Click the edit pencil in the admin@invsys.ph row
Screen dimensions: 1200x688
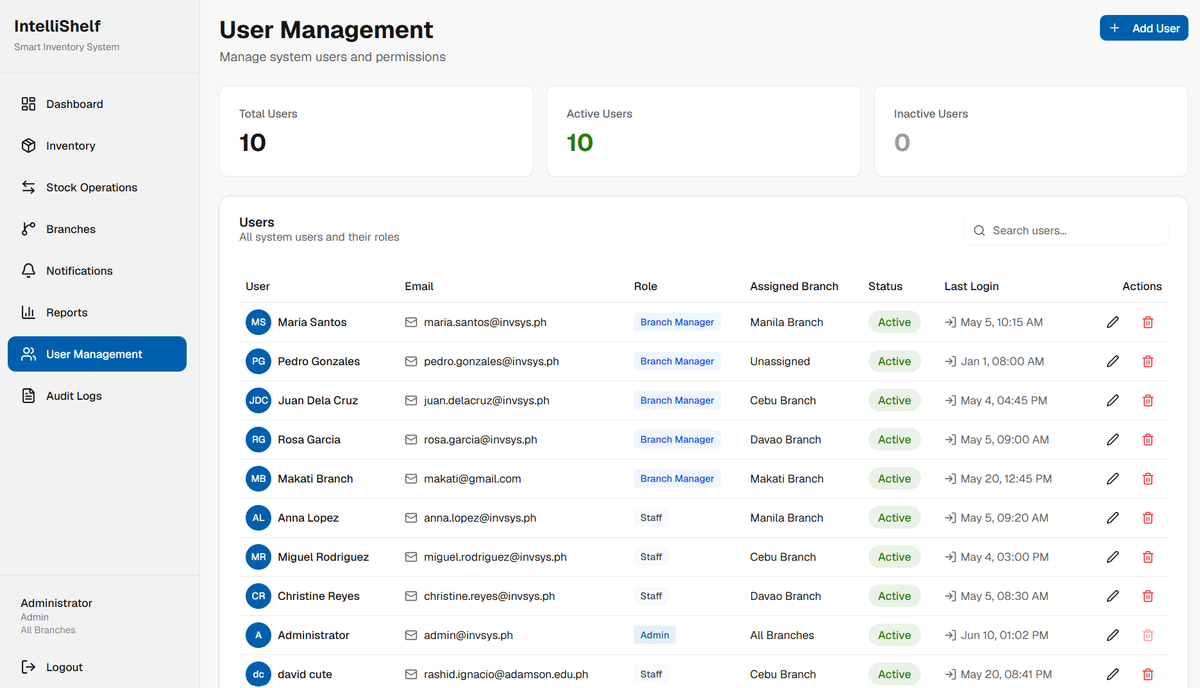click(1113, 635)
